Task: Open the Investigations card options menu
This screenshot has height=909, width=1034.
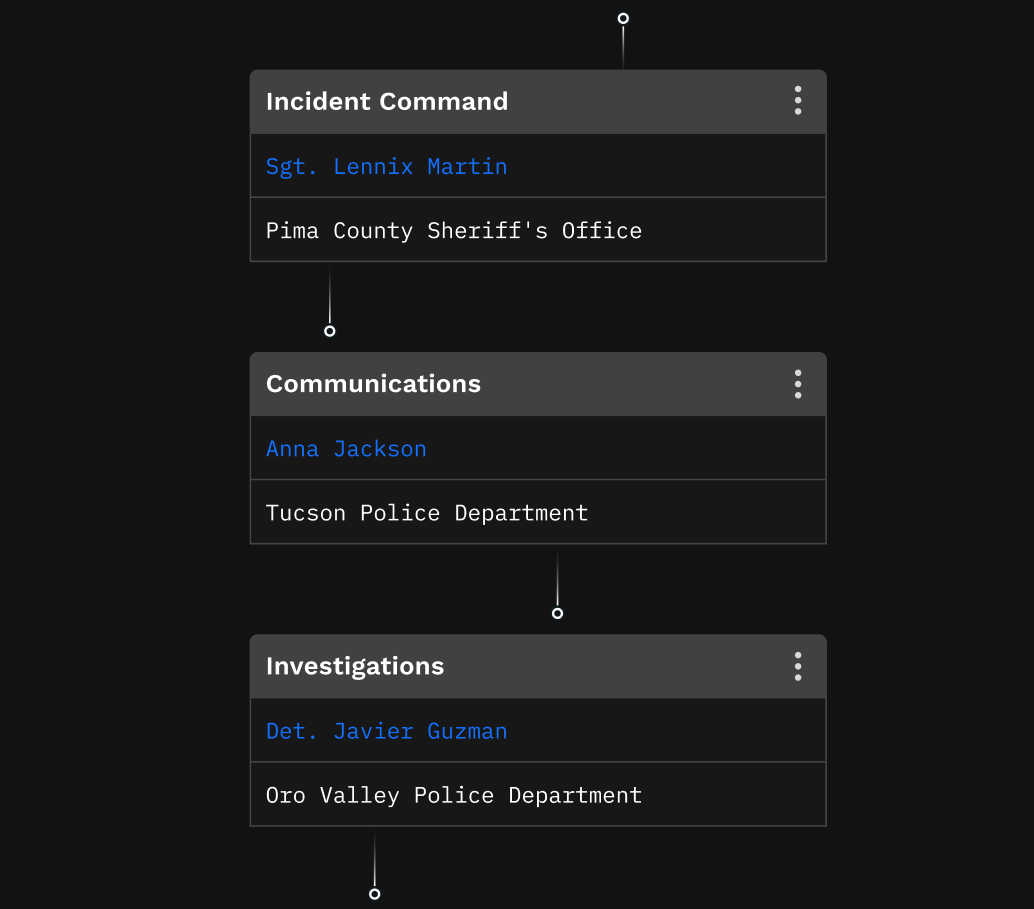Action: coord(798,666)
